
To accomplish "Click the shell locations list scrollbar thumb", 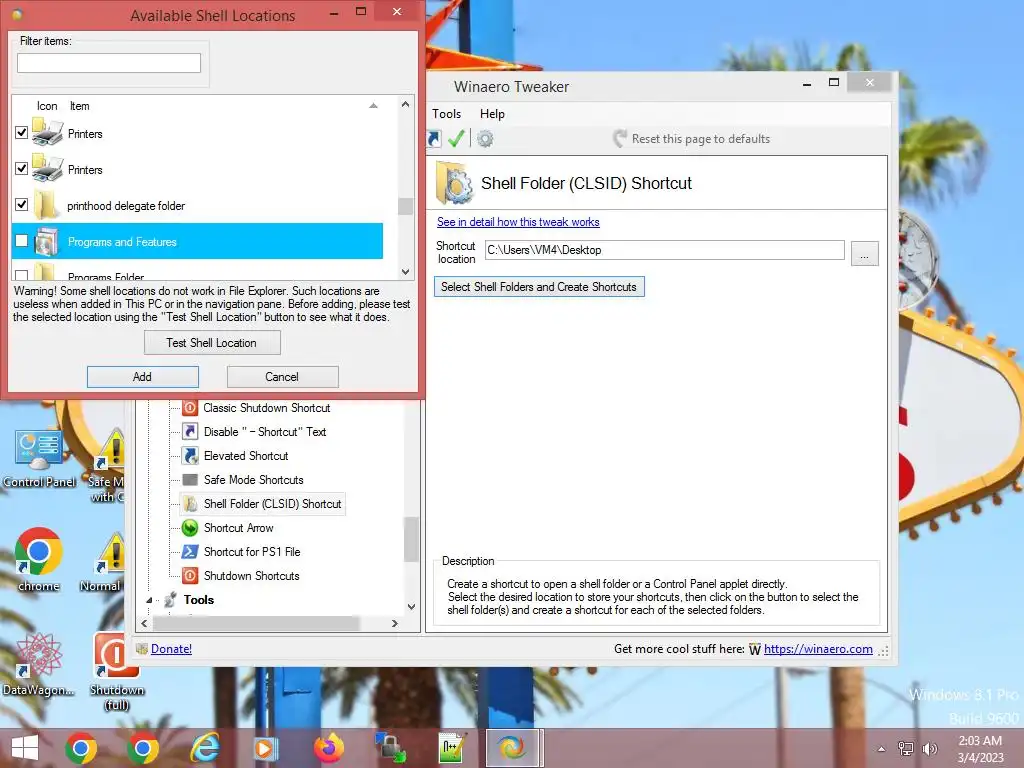I will [x=406, y=206].
